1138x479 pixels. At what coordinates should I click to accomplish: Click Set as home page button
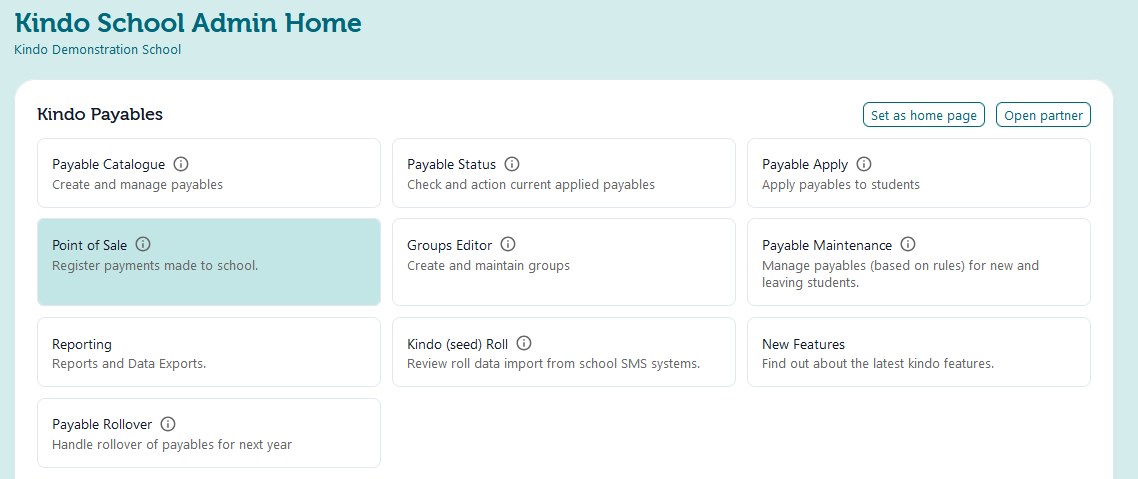924,115
